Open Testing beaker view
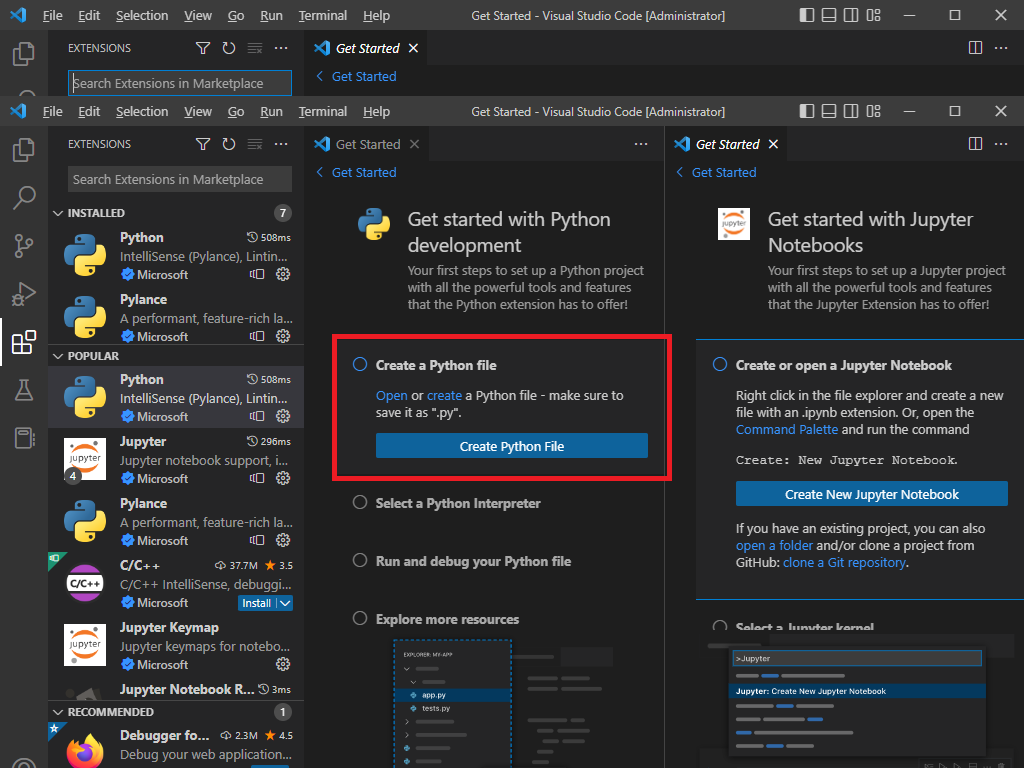This screenshot has width=1024, height=768. (x=24, y=390)
